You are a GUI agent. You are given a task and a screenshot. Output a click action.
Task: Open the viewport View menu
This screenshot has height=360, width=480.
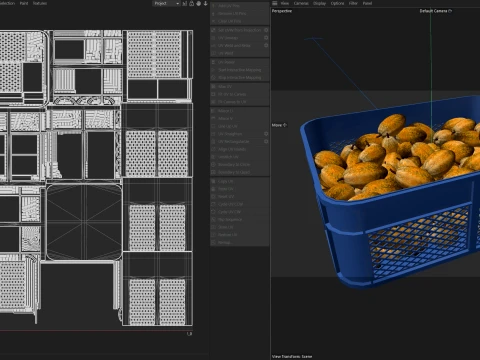coord(285,3)
